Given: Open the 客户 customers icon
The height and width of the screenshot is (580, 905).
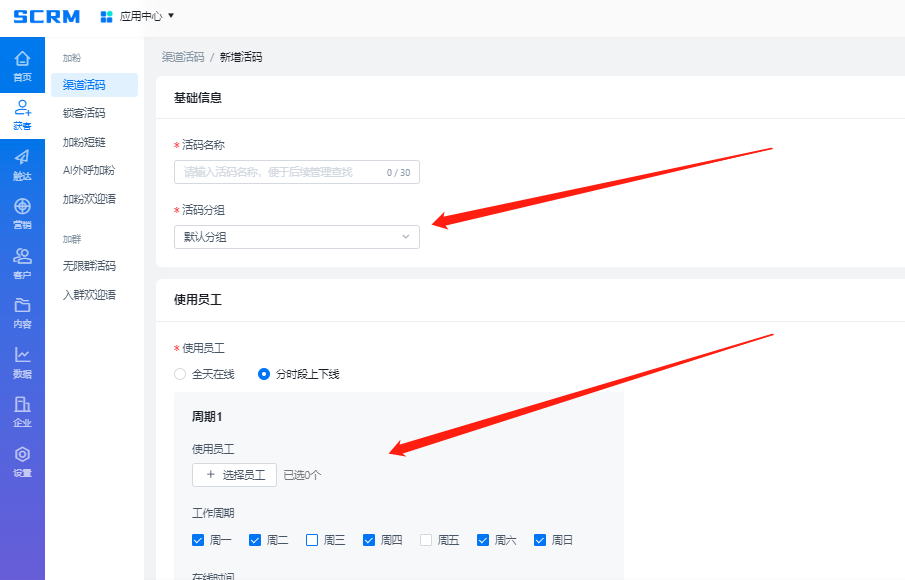Looking at the screenshot, I should (22, 262).
